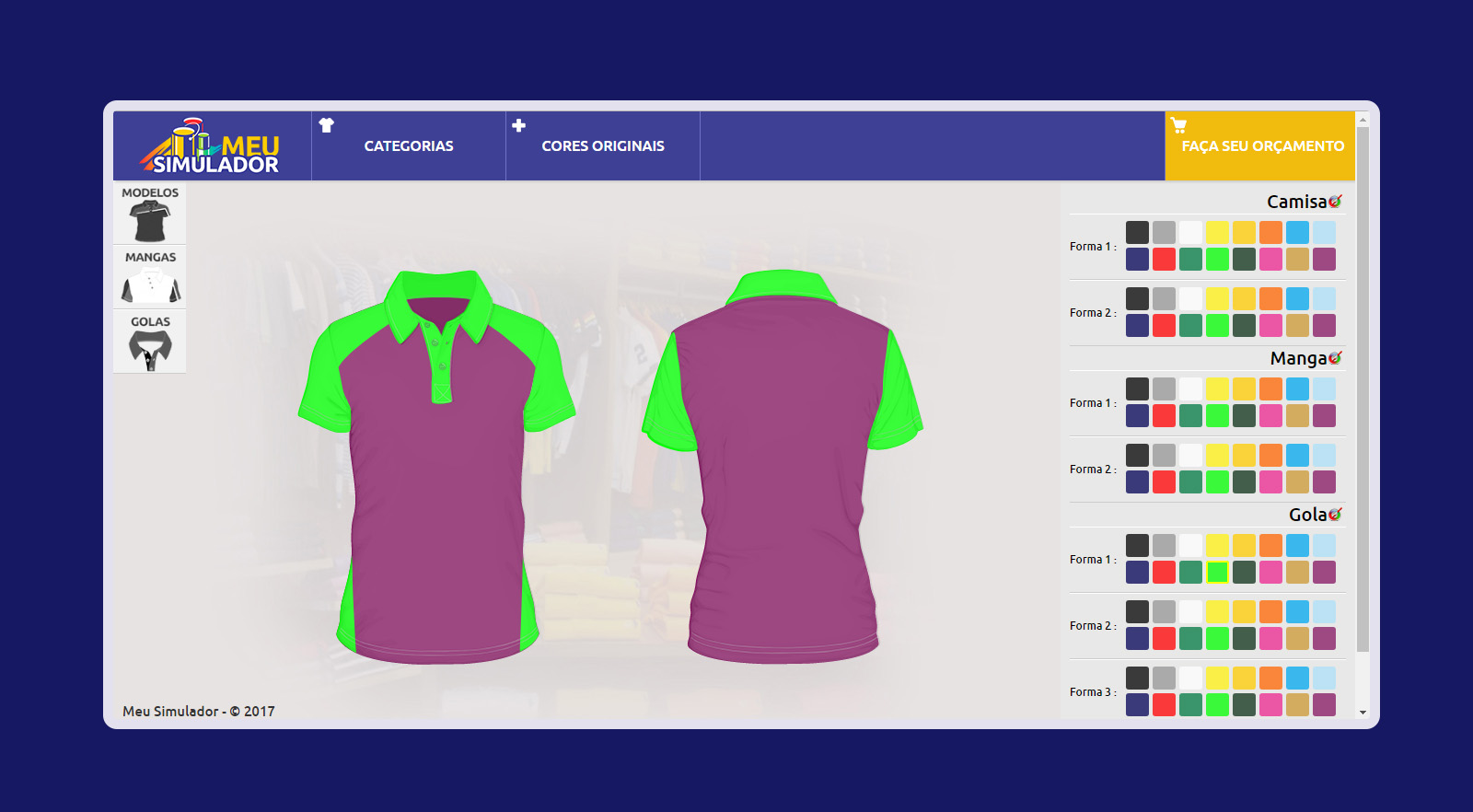Pick yellow for Gola Forma 2
The height and width of the screenshot is (812, 1473).
tap(1217, 612)
